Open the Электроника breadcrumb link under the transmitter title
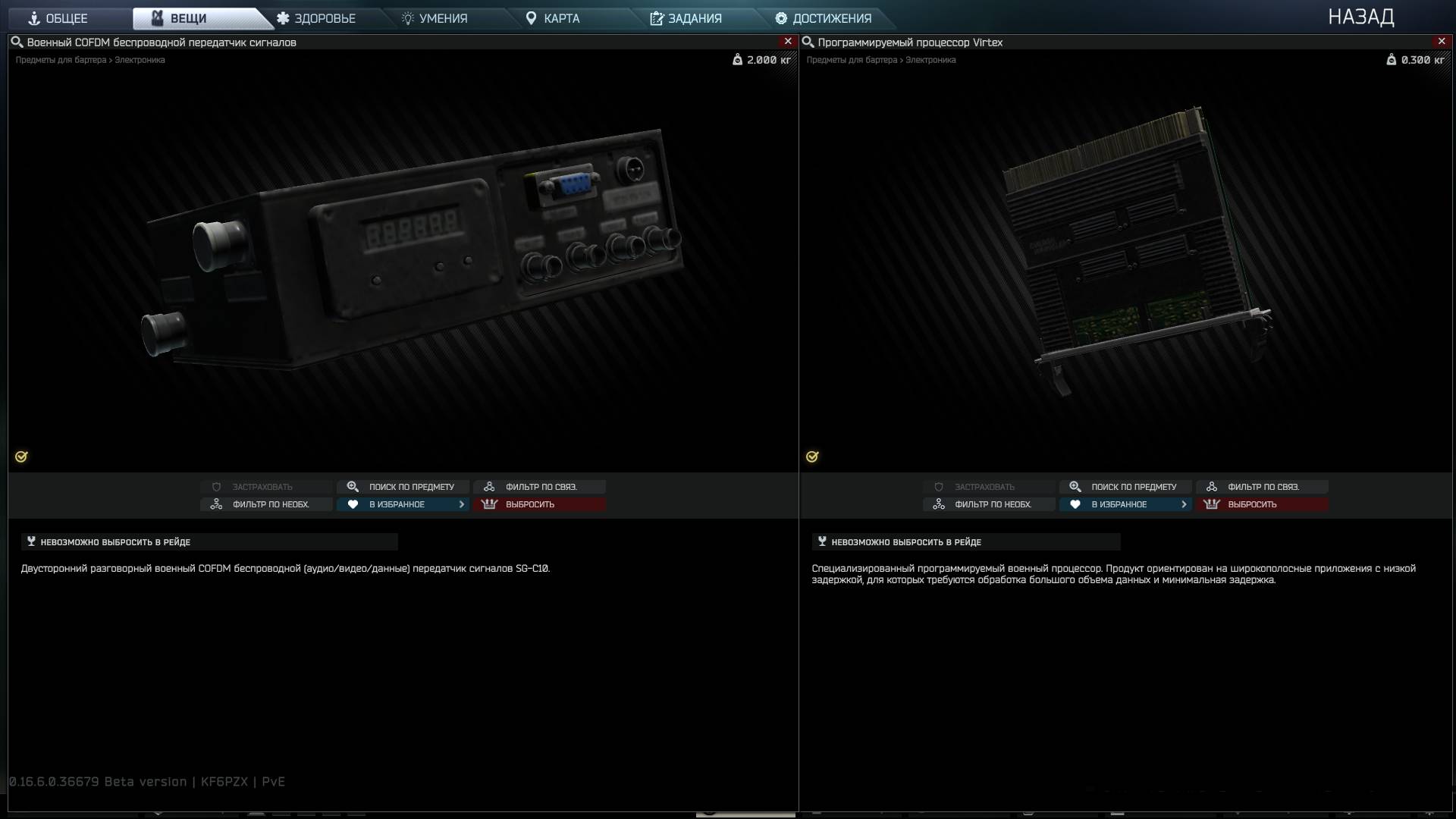The width and height of the screenshot is (1456, 819). tap(140, 60)
